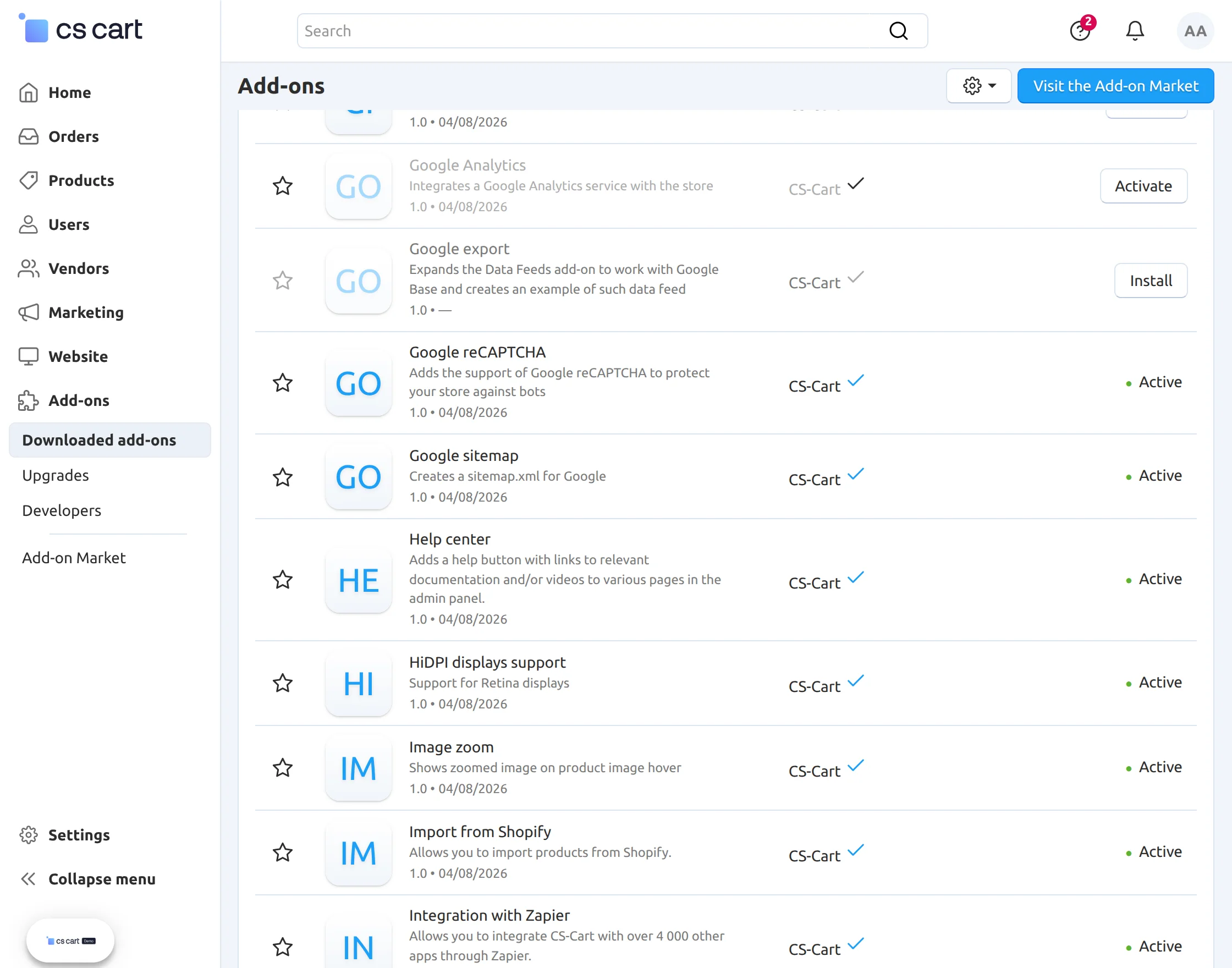Viewport: 1232px width, 968px height.
Task: Click the Vendors people icon
Action: click(x=29, y=268)
